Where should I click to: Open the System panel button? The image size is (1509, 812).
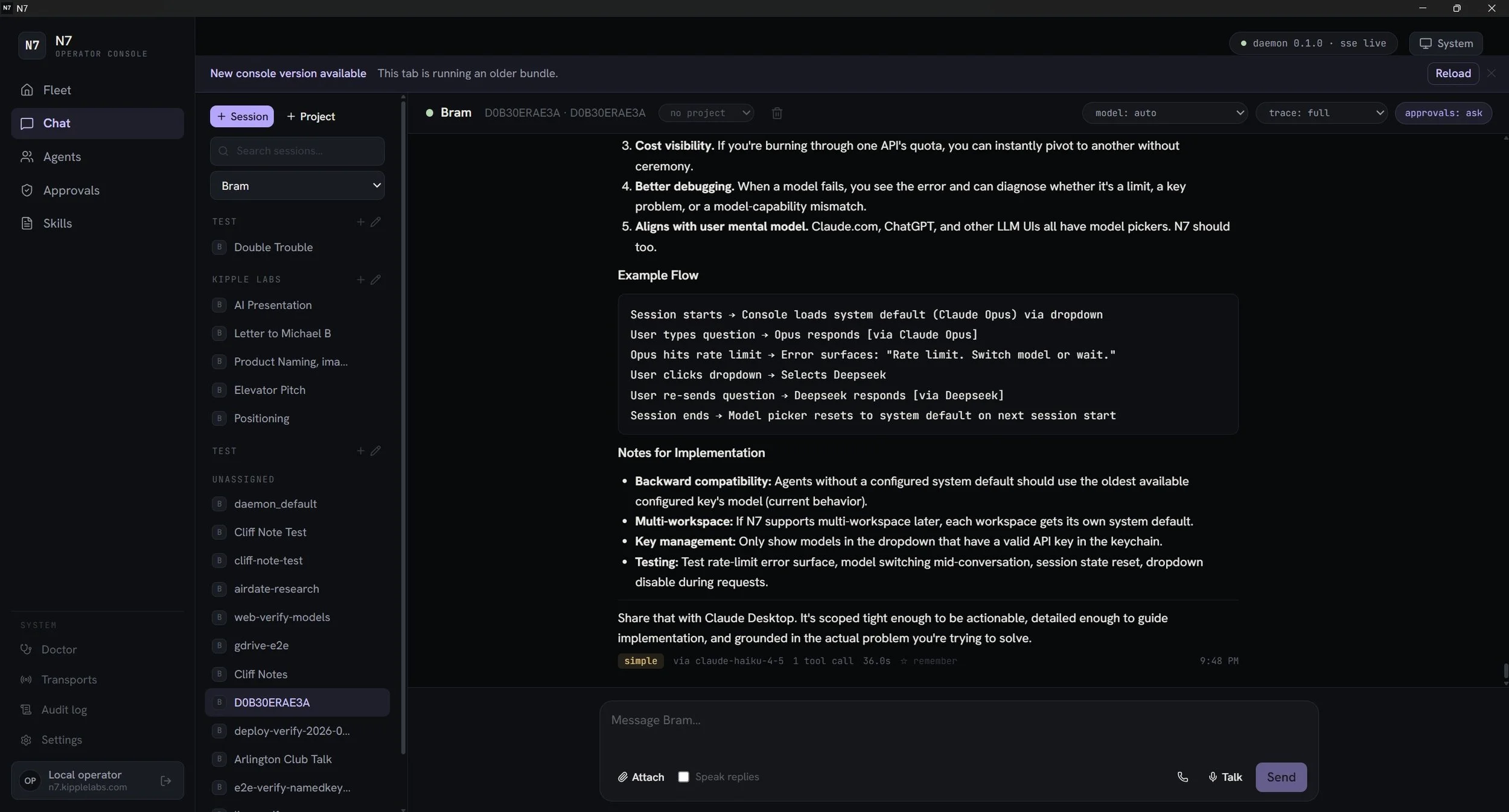point(1446,43)
